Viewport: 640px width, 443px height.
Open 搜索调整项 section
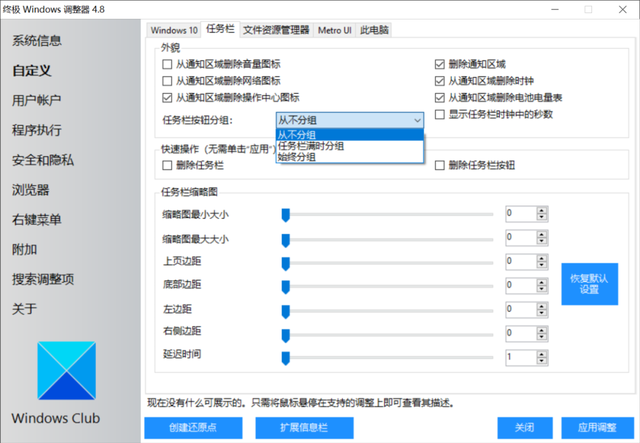pyautogui.click(x=43, y=279)
